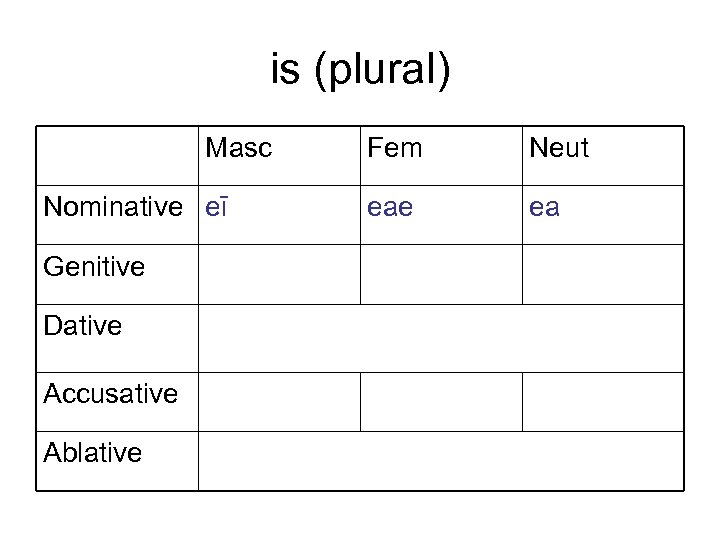Click the empty Genitive Neut cell

click(603, 274)
